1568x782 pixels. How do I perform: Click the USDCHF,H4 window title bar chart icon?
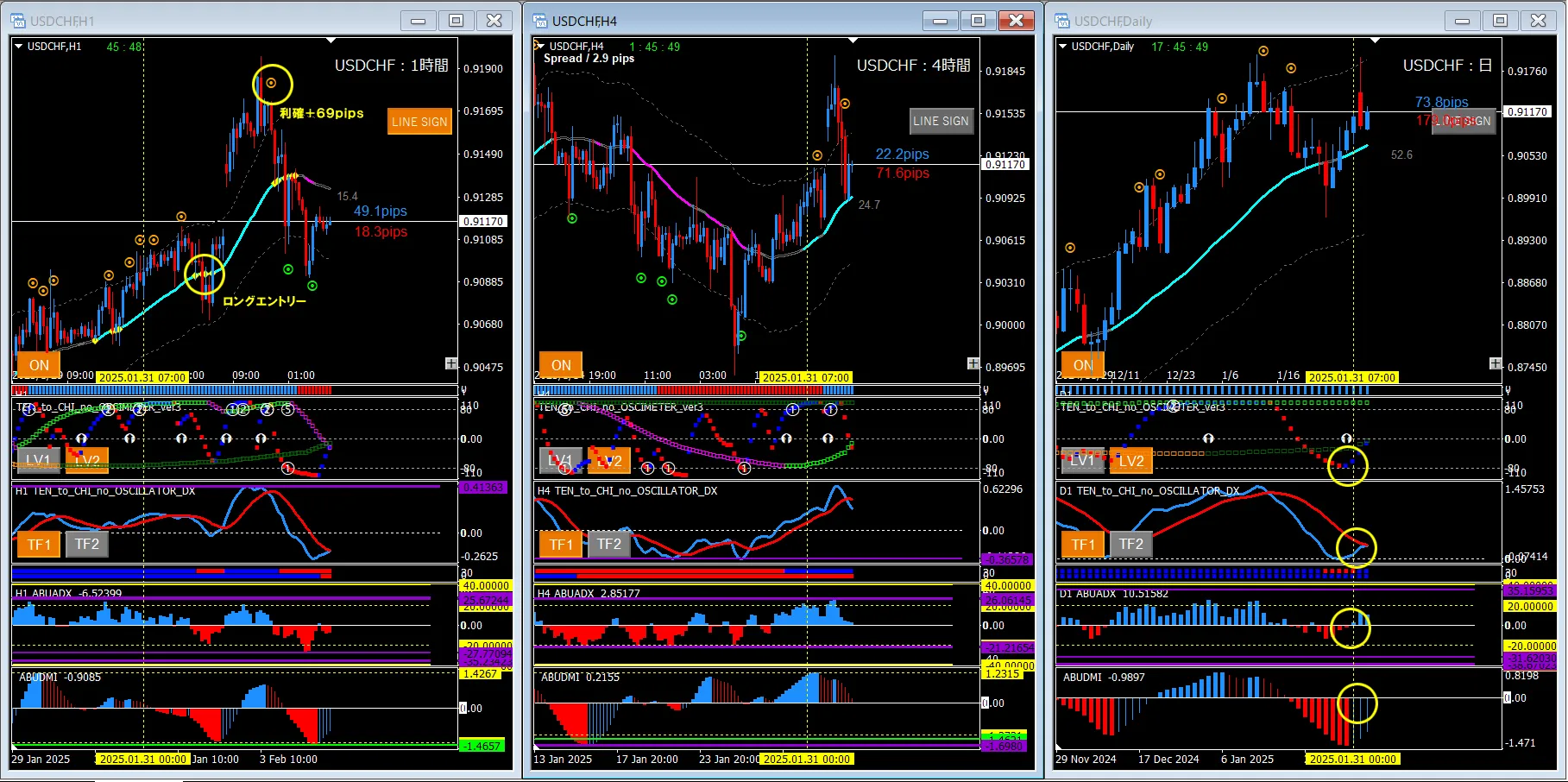(x=540, y=21)
